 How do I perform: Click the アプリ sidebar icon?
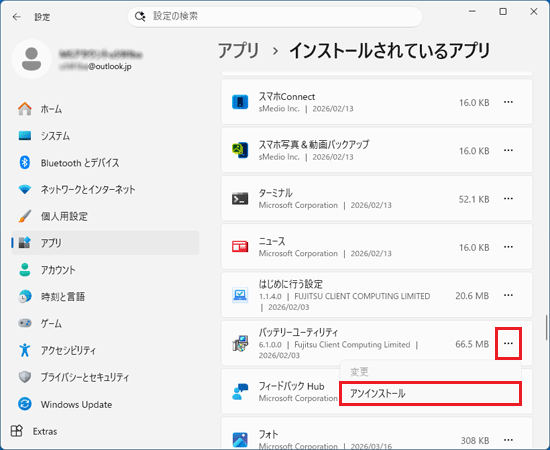point(25,243)
